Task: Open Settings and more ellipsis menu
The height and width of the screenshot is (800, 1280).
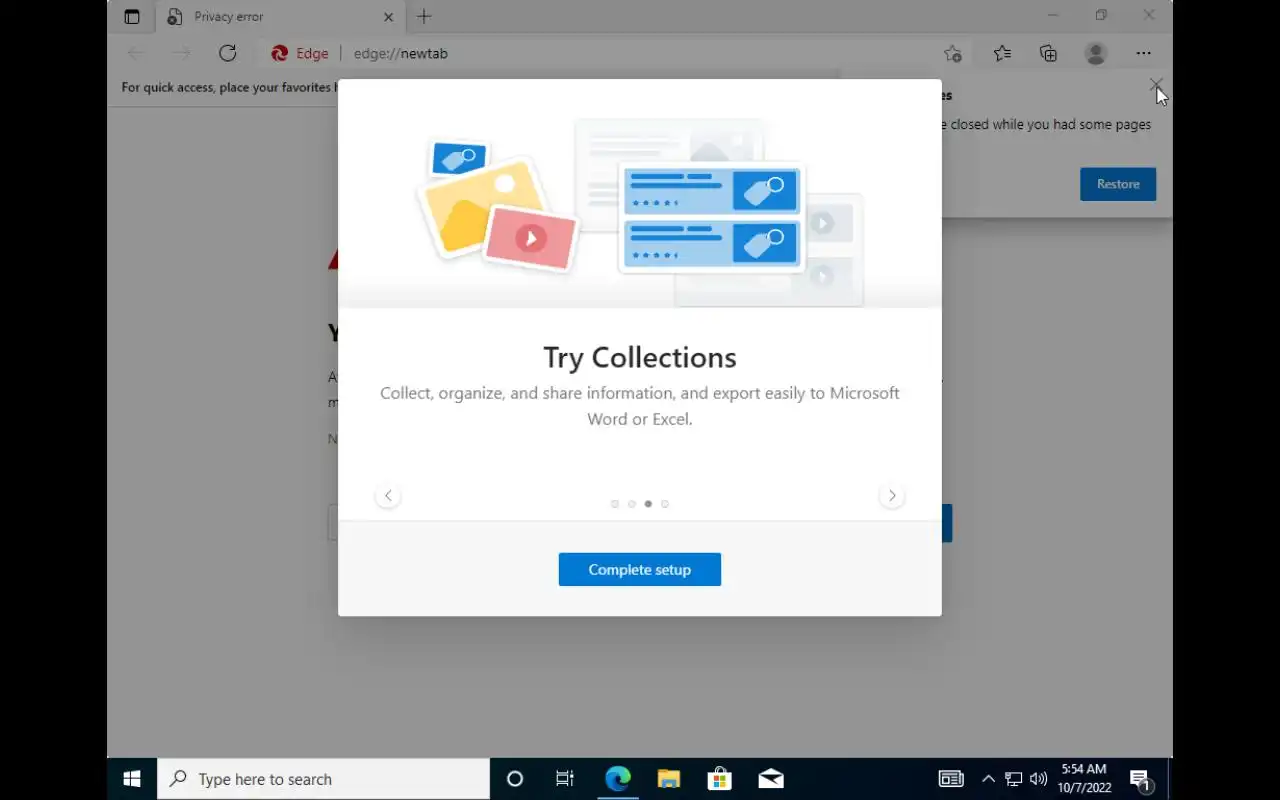Action: 1143,53
